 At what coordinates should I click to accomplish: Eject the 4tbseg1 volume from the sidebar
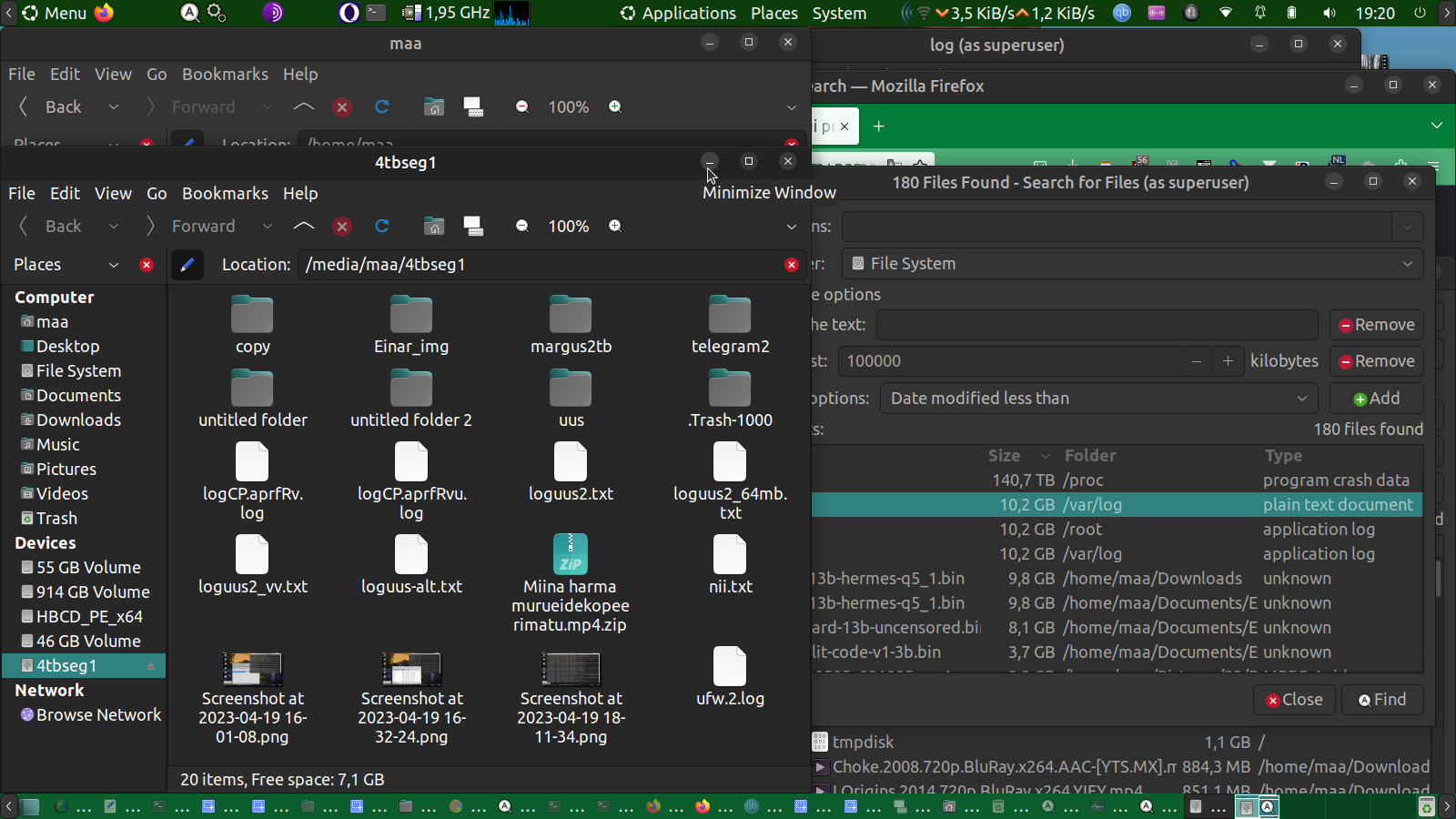[x=151, y=666]
